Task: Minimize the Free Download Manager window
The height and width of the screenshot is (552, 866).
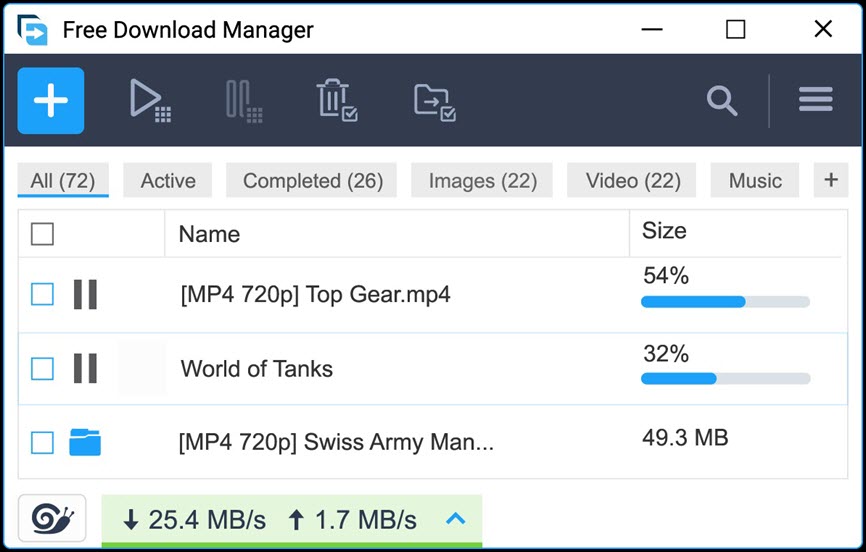Action: click(652, 29)
